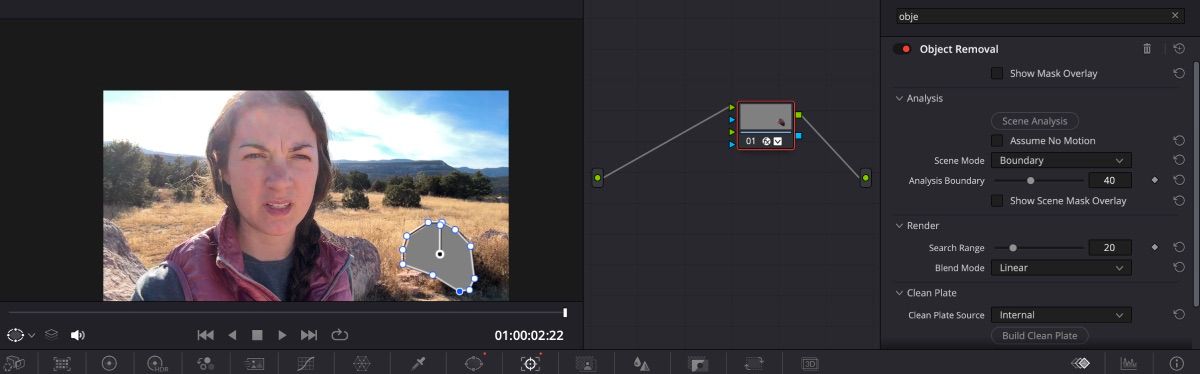Delete the Object Removal effect with trash icon
1200x374 pixels.
pos(1147,48)
